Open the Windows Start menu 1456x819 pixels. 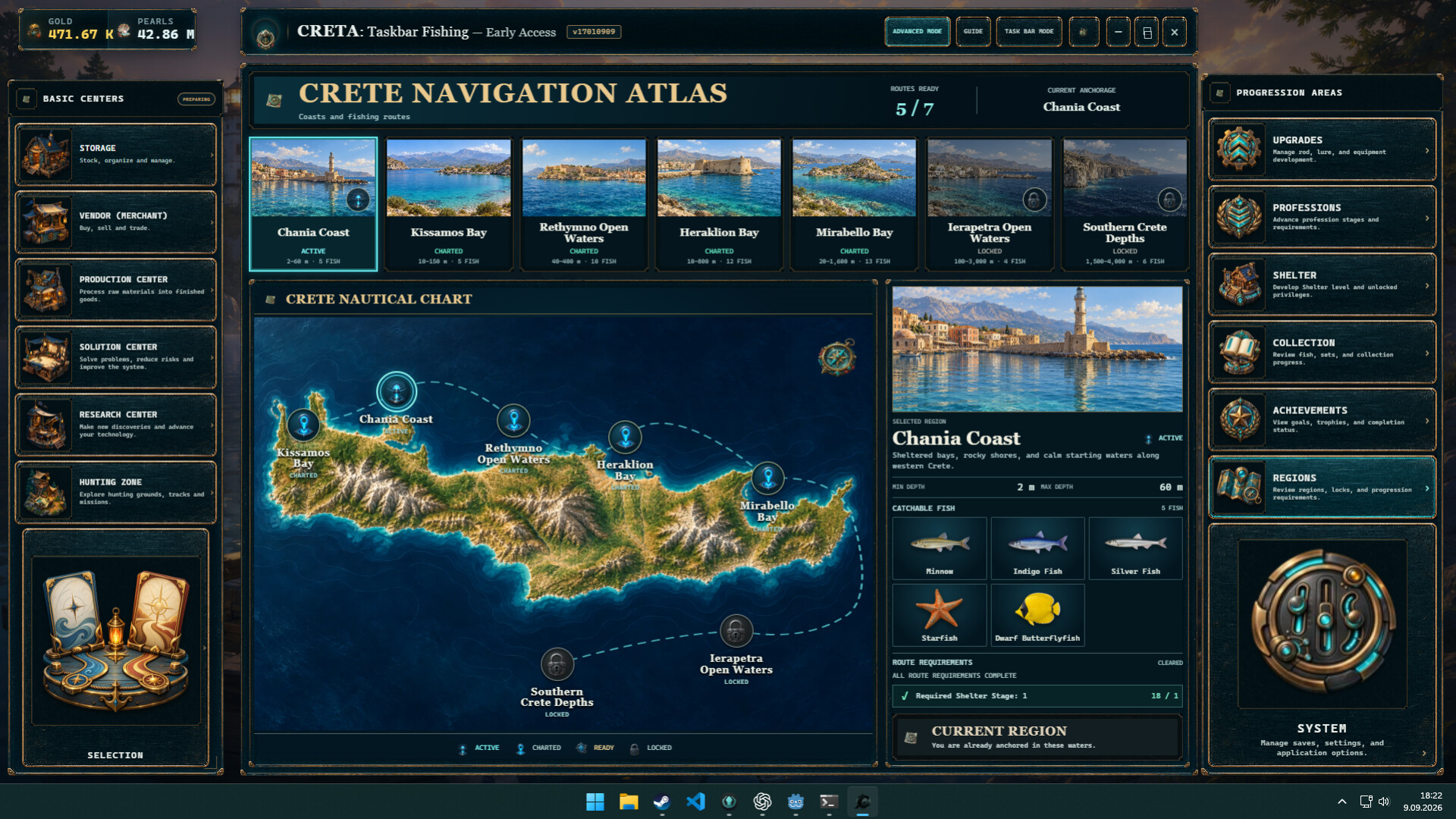(595, 802)
